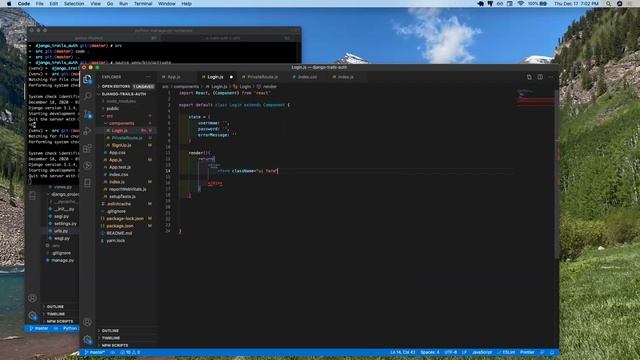Click the open changes icon in editor toolbar
The image size is (640, 360).
pos(529,77)
